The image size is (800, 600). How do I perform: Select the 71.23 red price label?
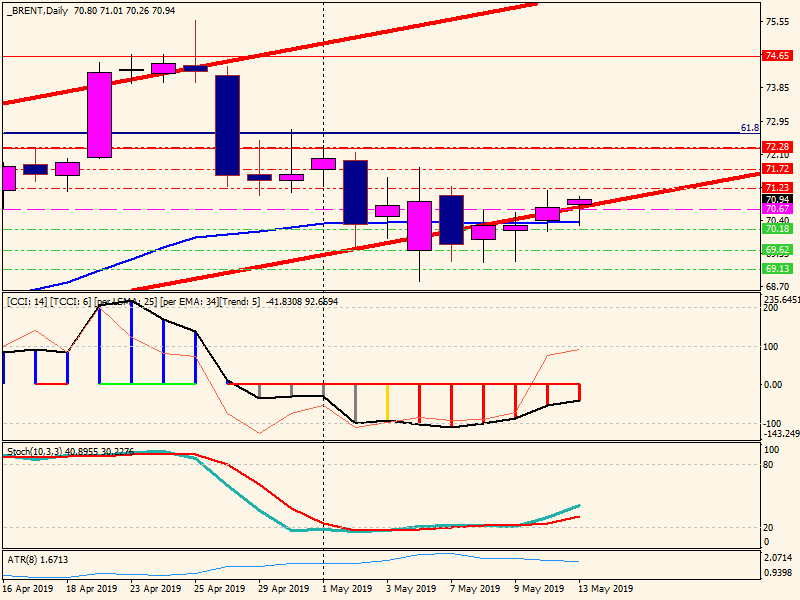click(x=778, y=188)
